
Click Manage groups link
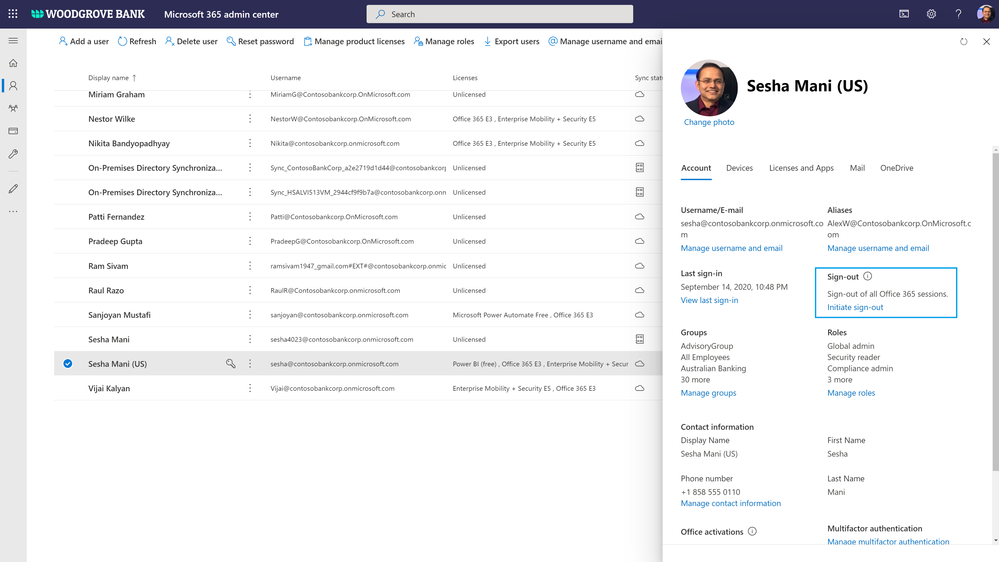708,393
